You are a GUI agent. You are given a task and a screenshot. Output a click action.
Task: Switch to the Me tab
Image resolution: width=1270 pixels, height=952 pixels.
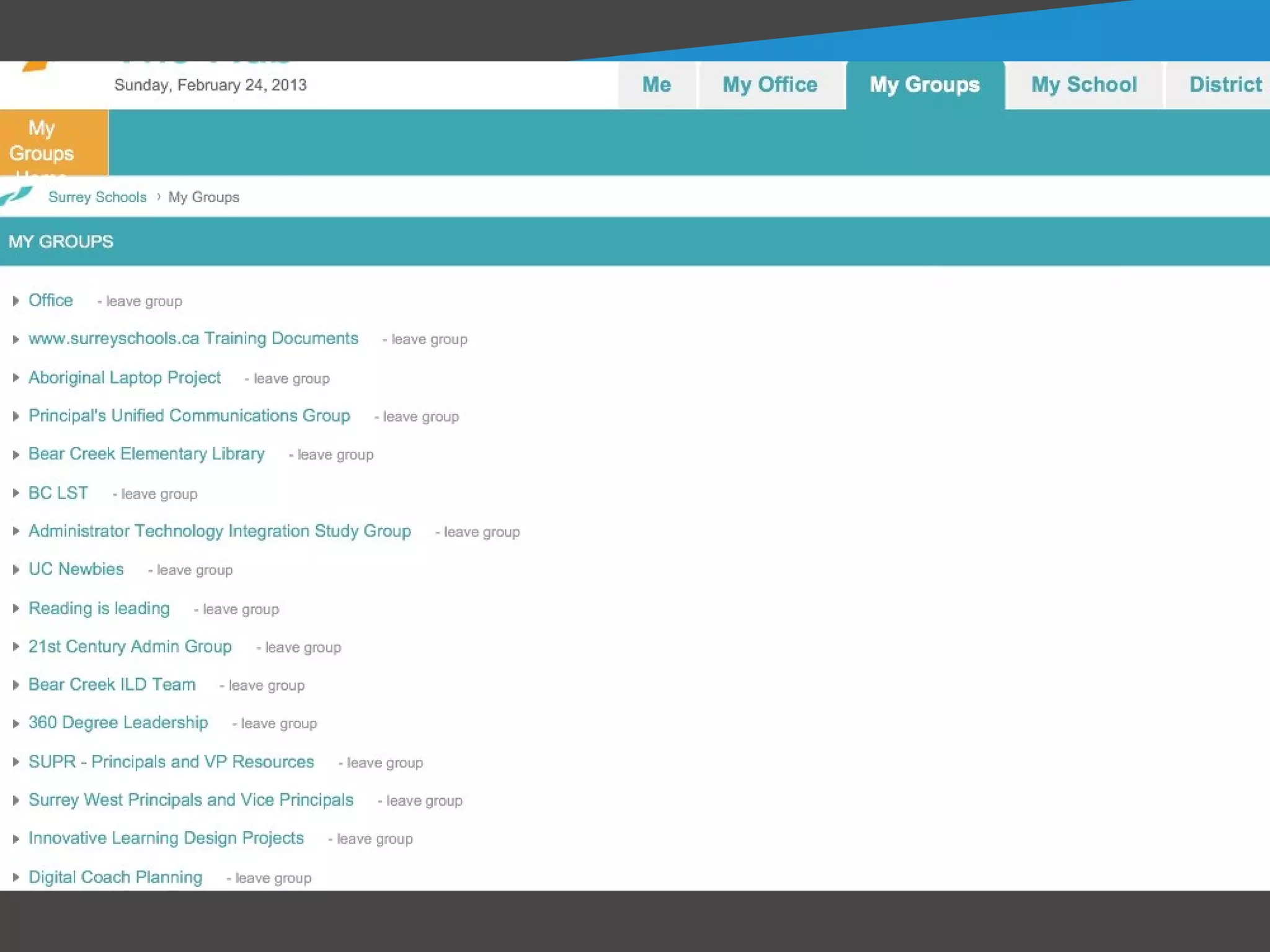(x=656, y=85)
